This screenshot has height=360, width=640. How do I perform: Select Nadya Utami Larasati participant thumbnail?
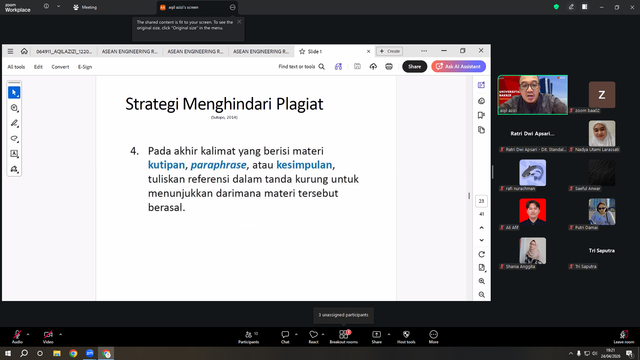click(602, 133)
